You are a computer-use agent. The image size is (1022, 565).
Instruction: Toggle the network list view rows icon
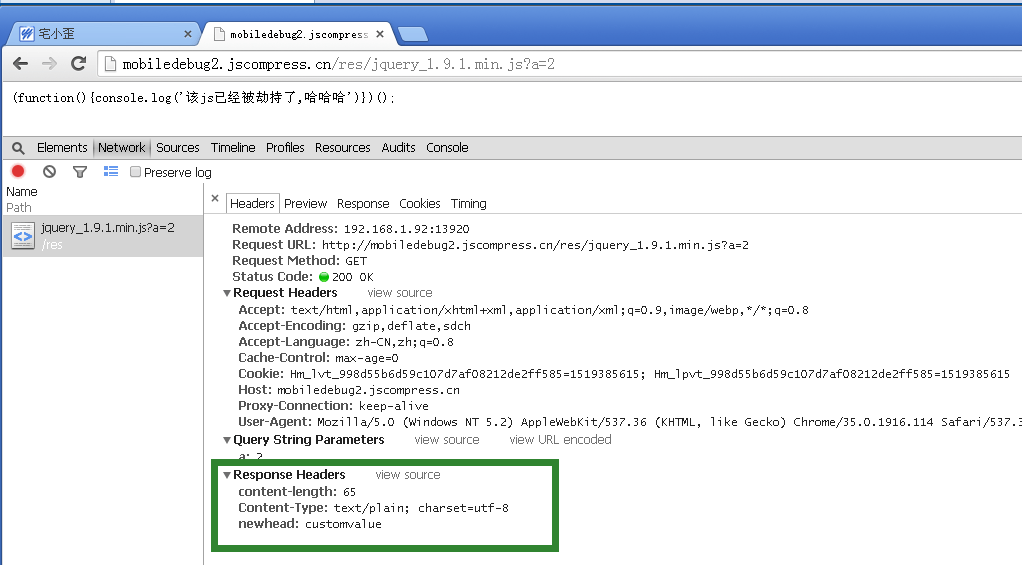pyautogui.click(x=111, y=172)
